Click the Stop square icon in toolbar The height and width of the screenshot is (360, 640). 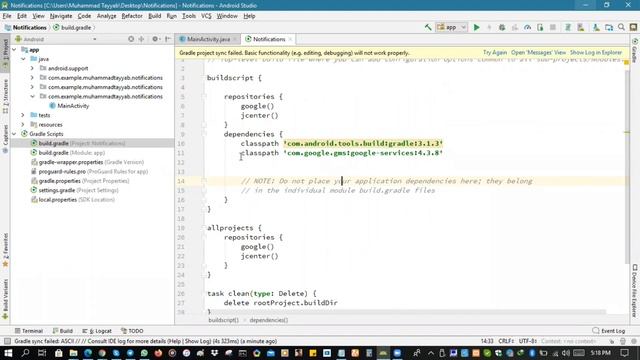pos(553,27)
